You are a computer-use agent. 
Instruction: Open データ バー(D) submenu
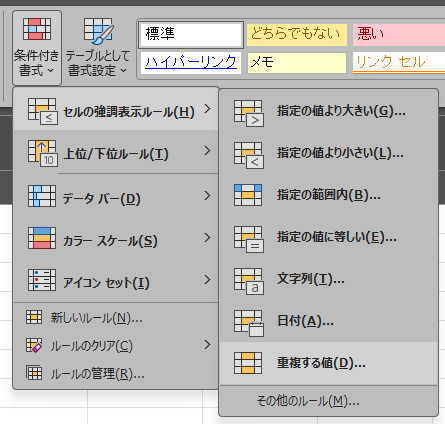(116, 196)
